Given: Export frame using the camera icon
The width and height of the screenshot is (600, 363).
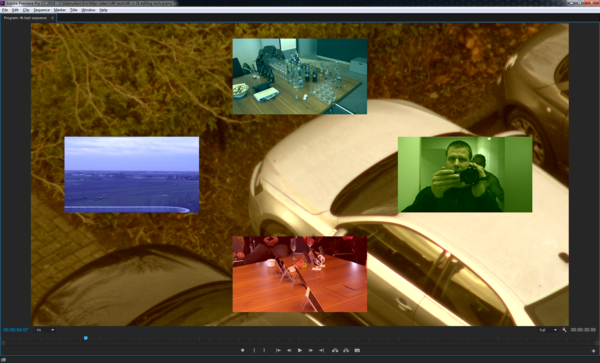Looking at the screenshot, I should coord(357,350).
